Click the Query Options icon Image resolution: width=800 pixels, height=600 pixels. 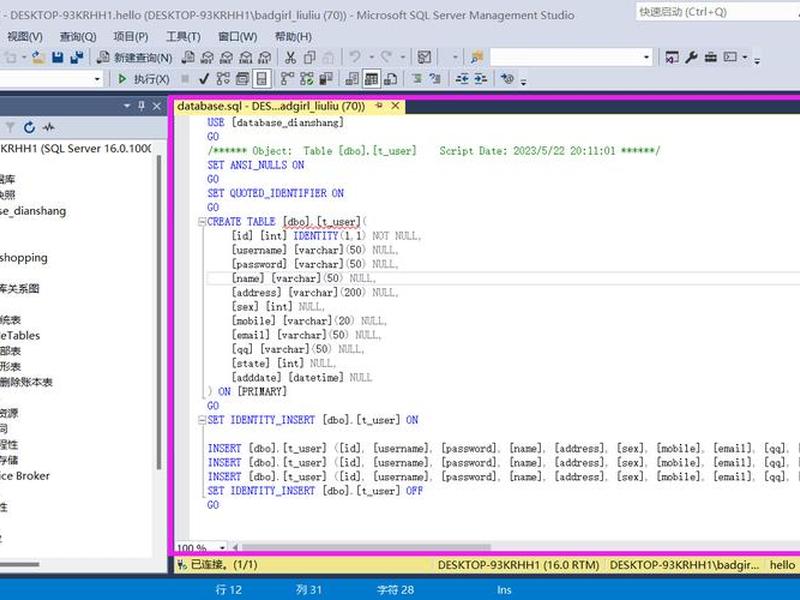pyautogui.click(x=242, y=79)
